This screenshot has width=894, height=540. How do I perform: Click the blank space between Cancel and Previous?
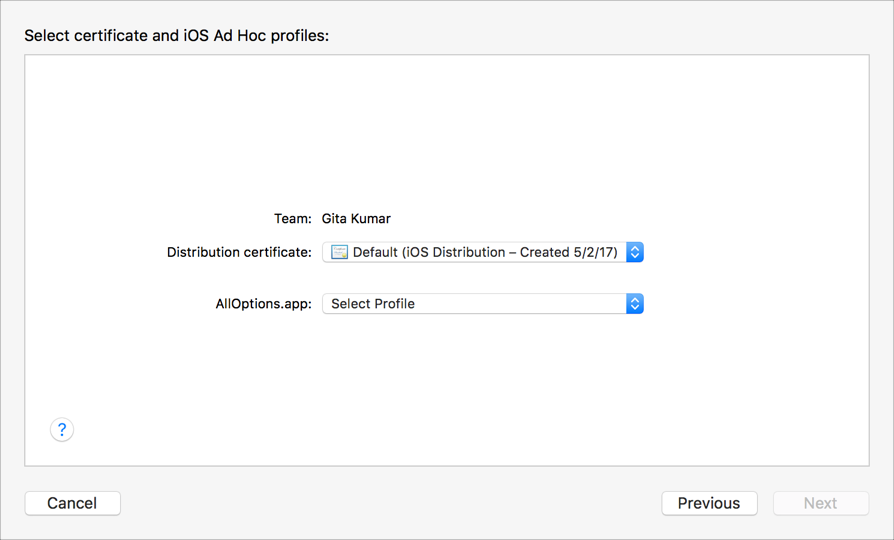coord(390,503)
